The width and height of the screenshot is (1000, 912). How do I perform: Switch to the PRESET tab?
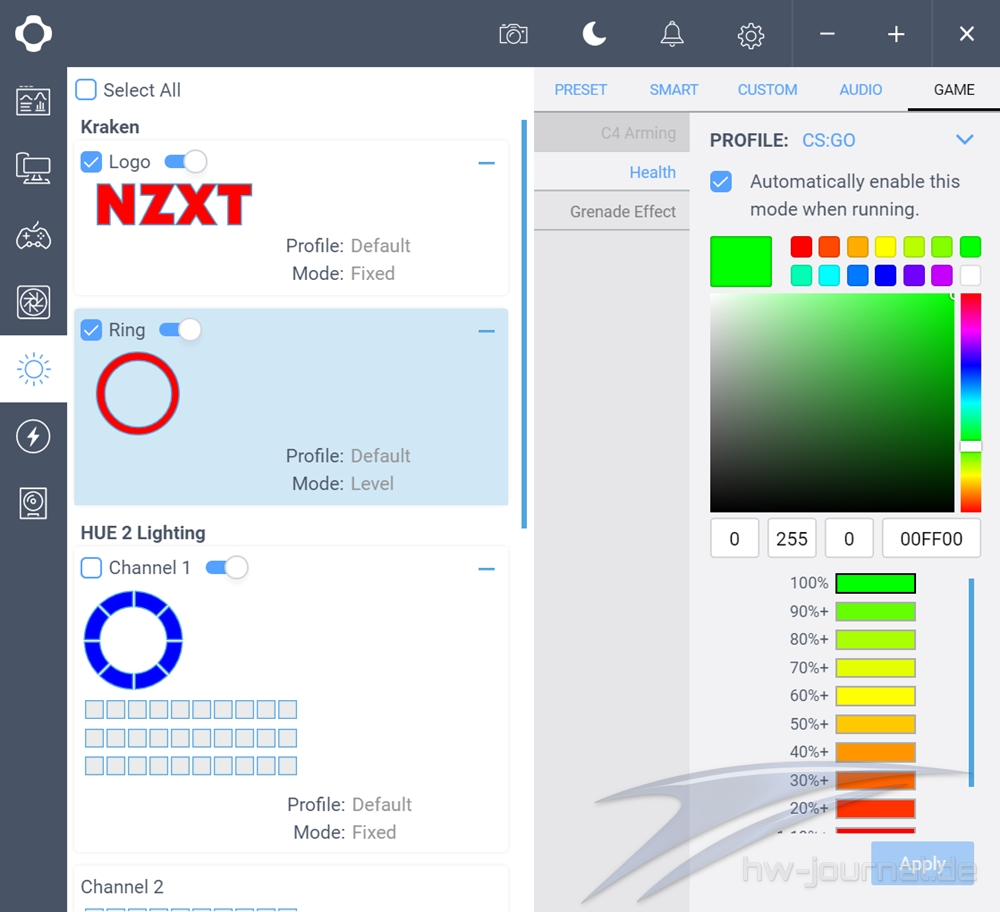tap(580, 89)
